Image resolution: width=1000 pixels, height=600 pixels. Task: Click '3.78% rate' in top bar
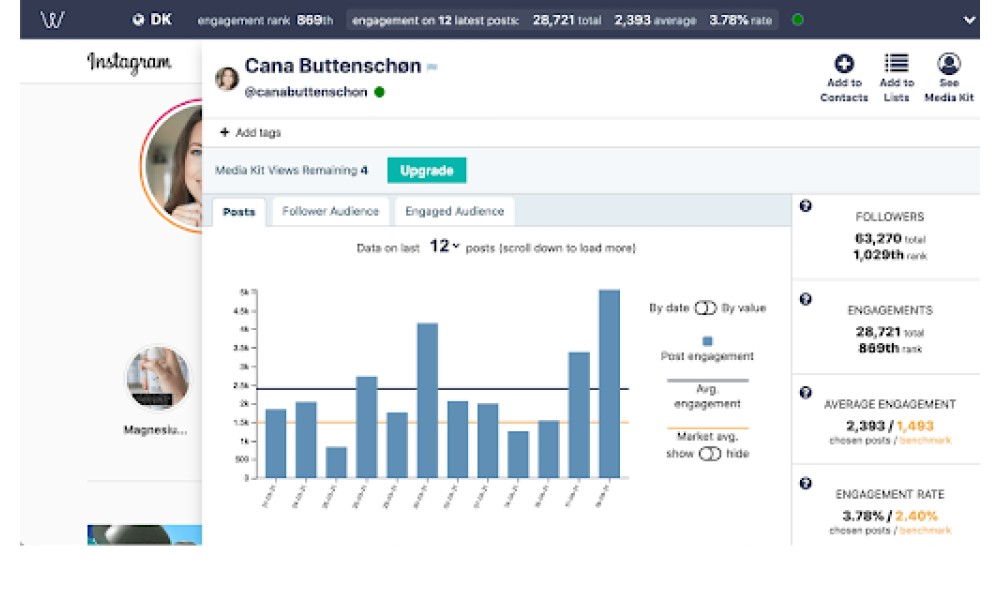[740, 20]
